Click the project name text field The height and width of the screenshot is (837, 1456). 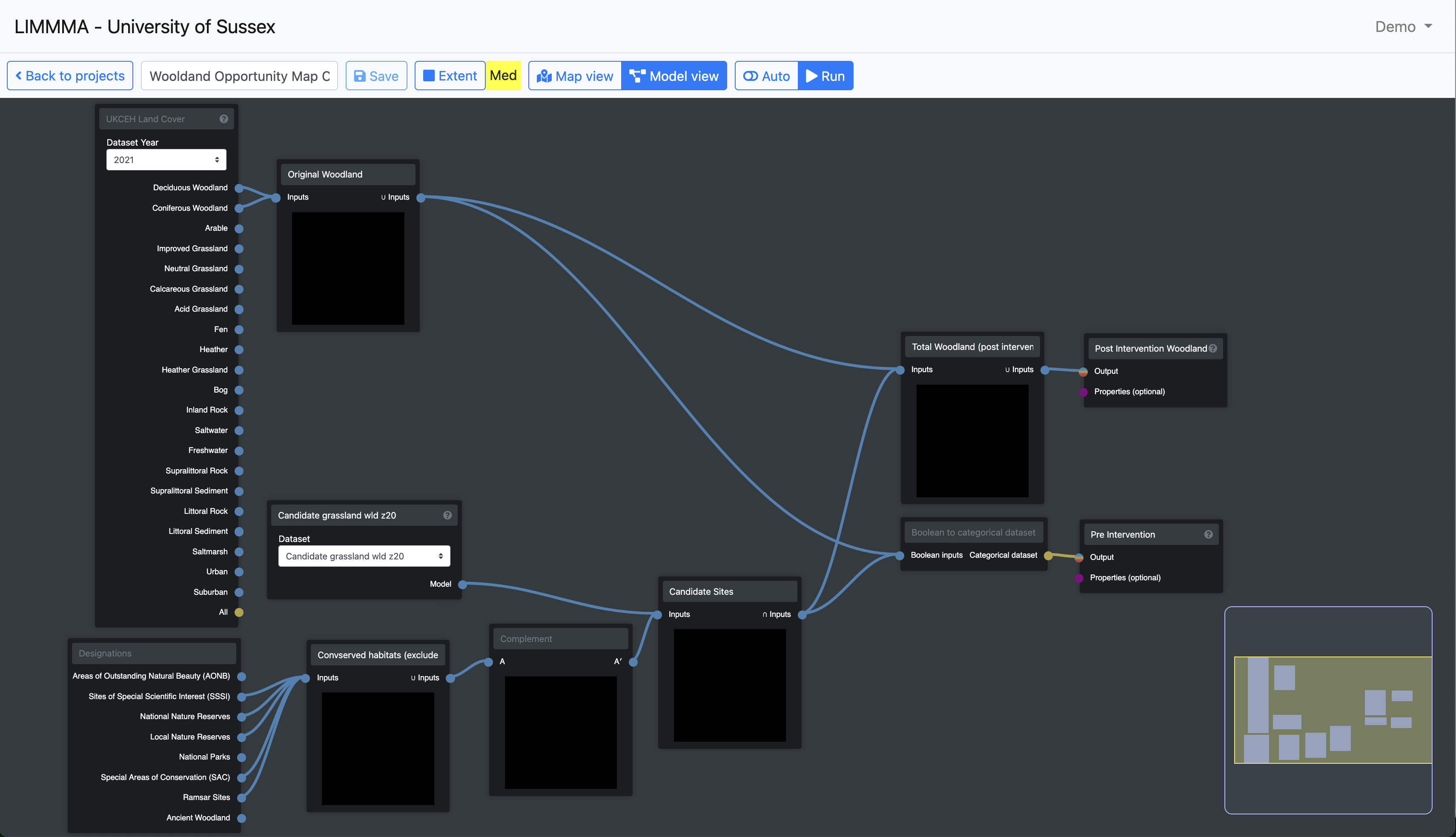coord(239,76)
